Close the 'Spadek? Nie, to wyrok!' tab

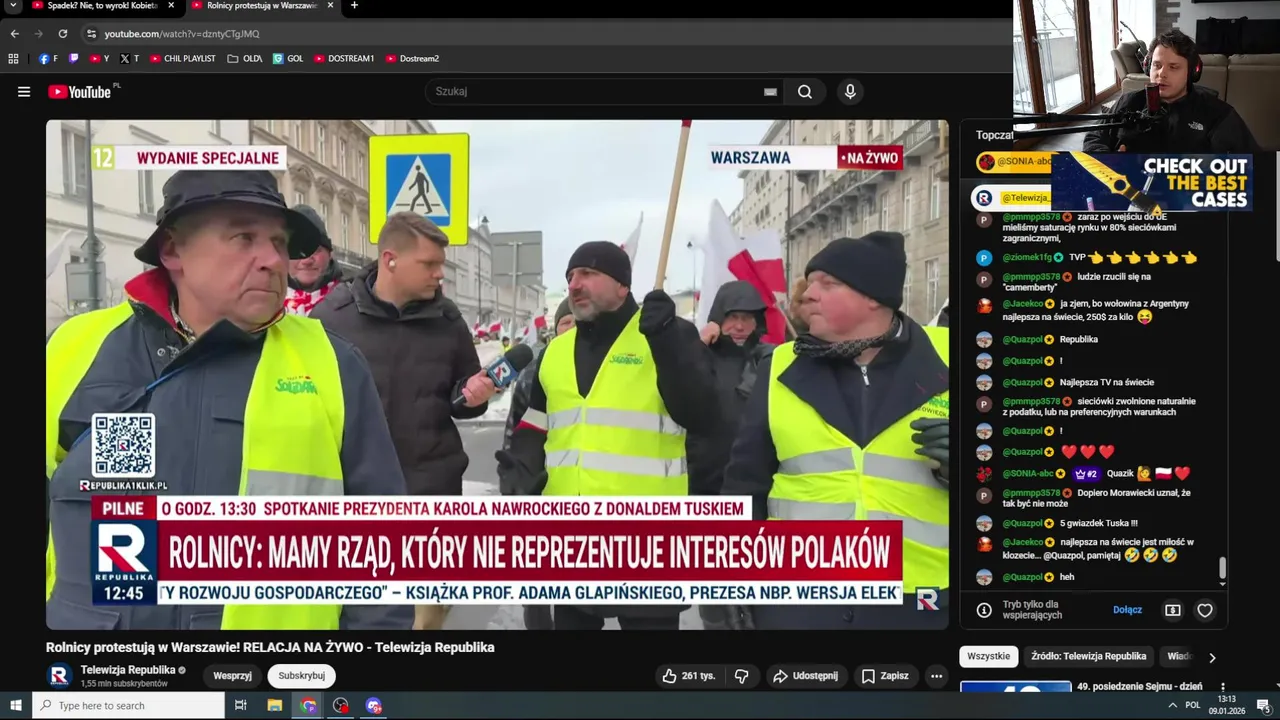(171, 5)
